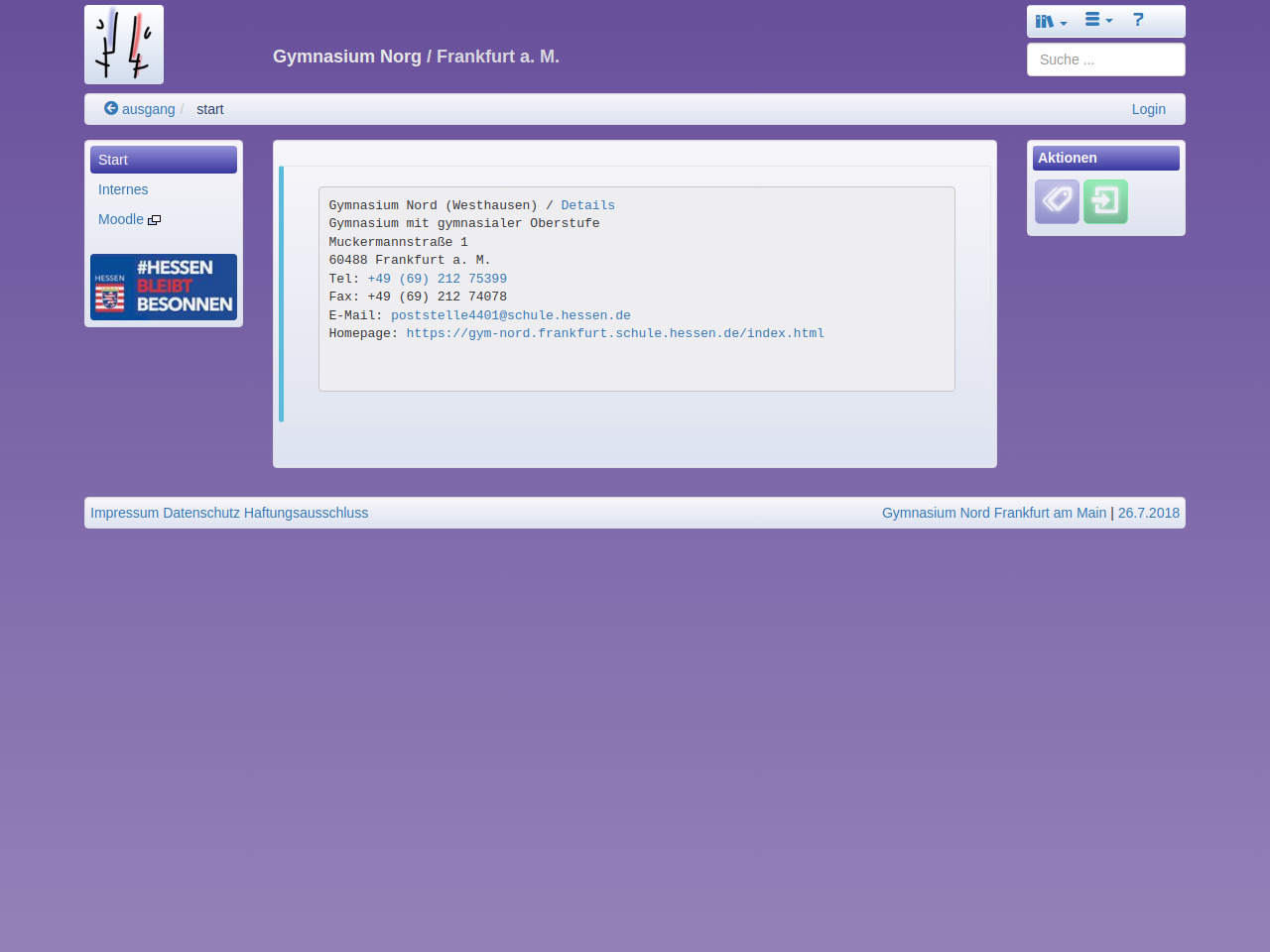Click the external window icon beside Moodle
Screen dimensions: 1270x952
(154, 220)
